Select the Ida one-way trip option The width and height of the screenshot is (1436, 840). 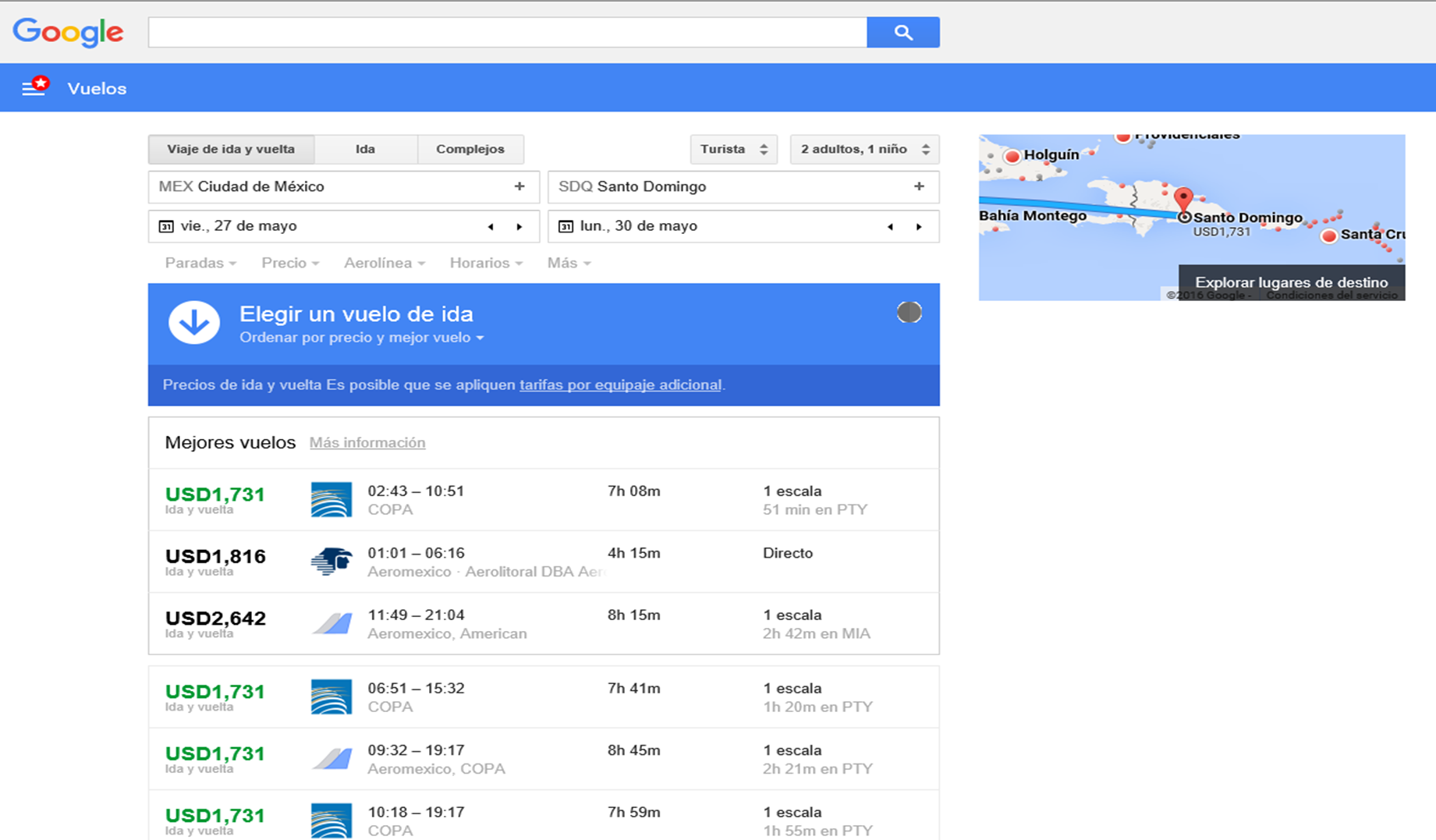365,149
